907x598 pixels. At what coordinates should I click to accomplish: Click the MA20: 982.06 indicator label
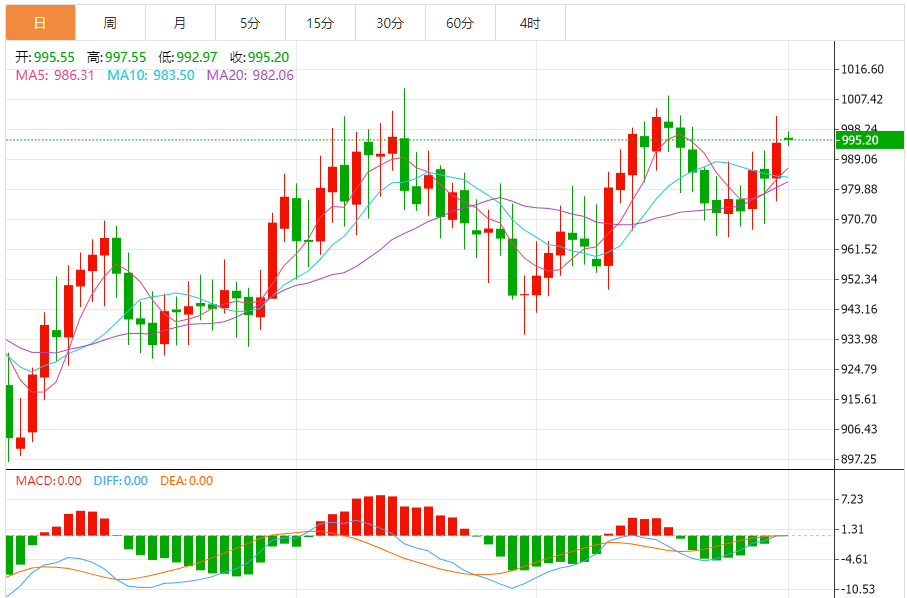coord(250,75)
